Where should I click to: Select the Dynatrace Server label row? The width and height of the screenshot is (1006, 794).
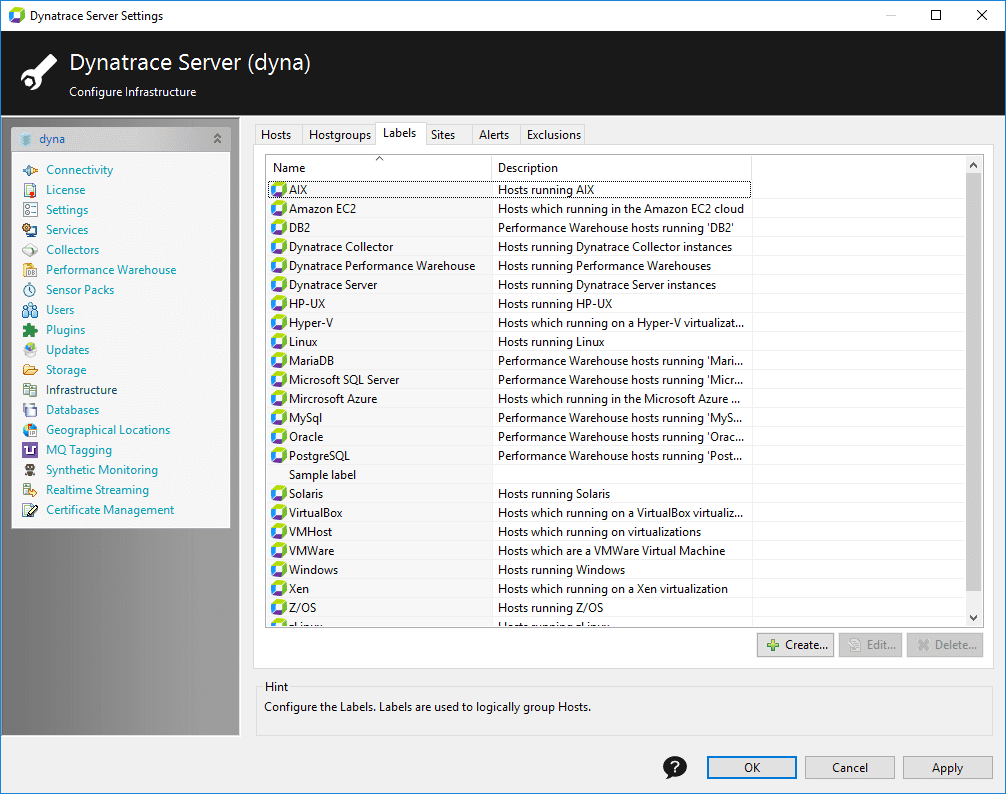click(509, 285)
